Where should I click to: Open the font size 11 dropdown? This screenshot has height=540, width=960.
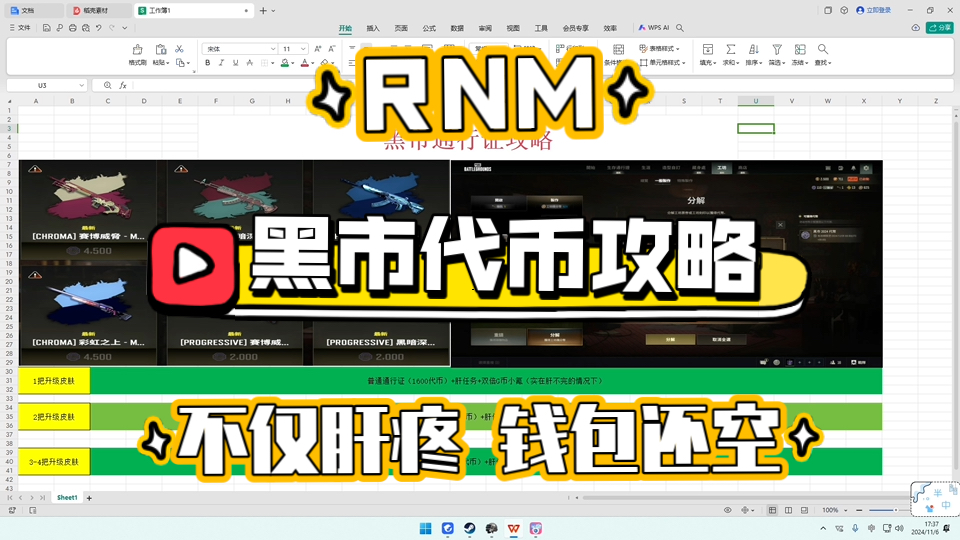[302, 48]
